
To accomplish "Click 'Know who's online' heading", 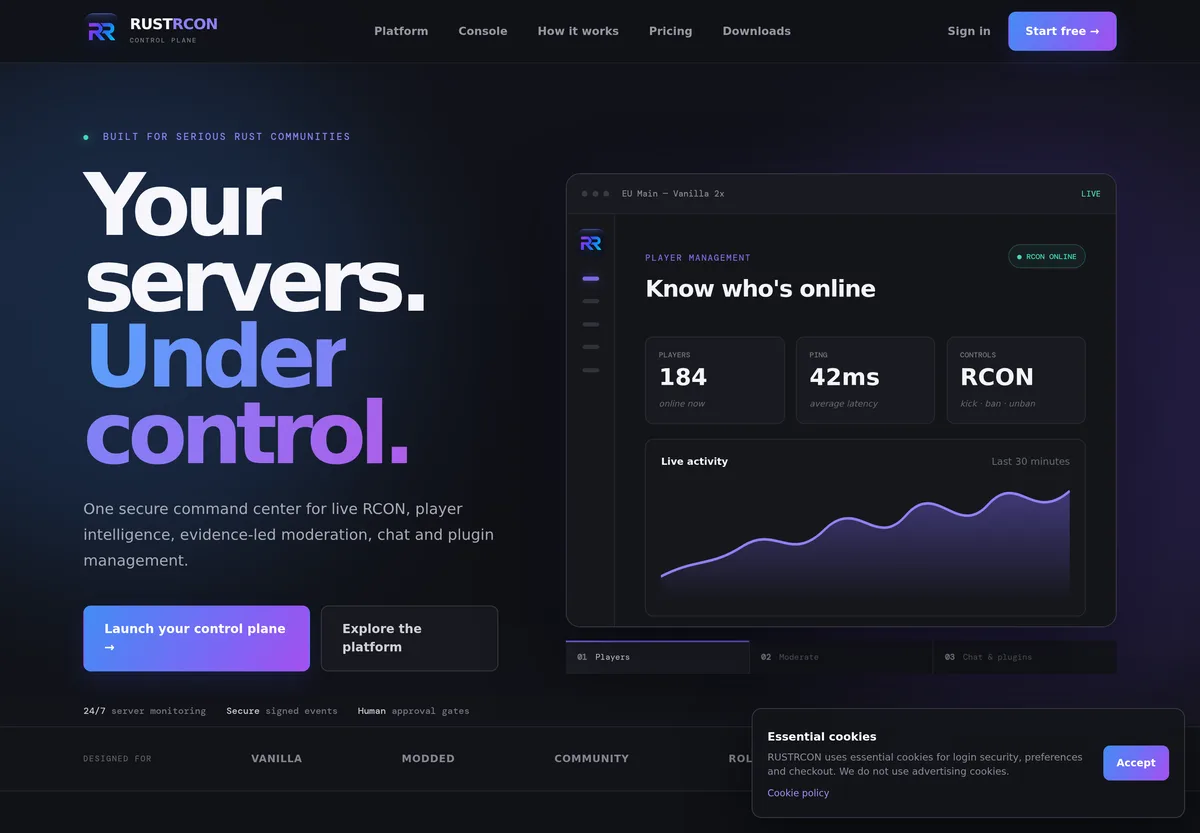I will [760, 289].
